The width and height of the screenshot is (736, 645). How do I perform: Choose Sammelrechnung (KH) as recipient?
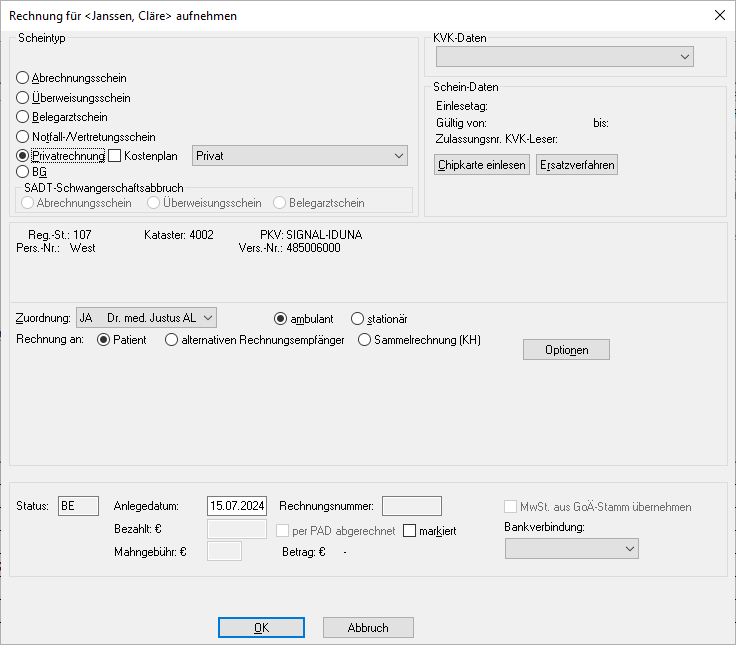tap(364, 340)
